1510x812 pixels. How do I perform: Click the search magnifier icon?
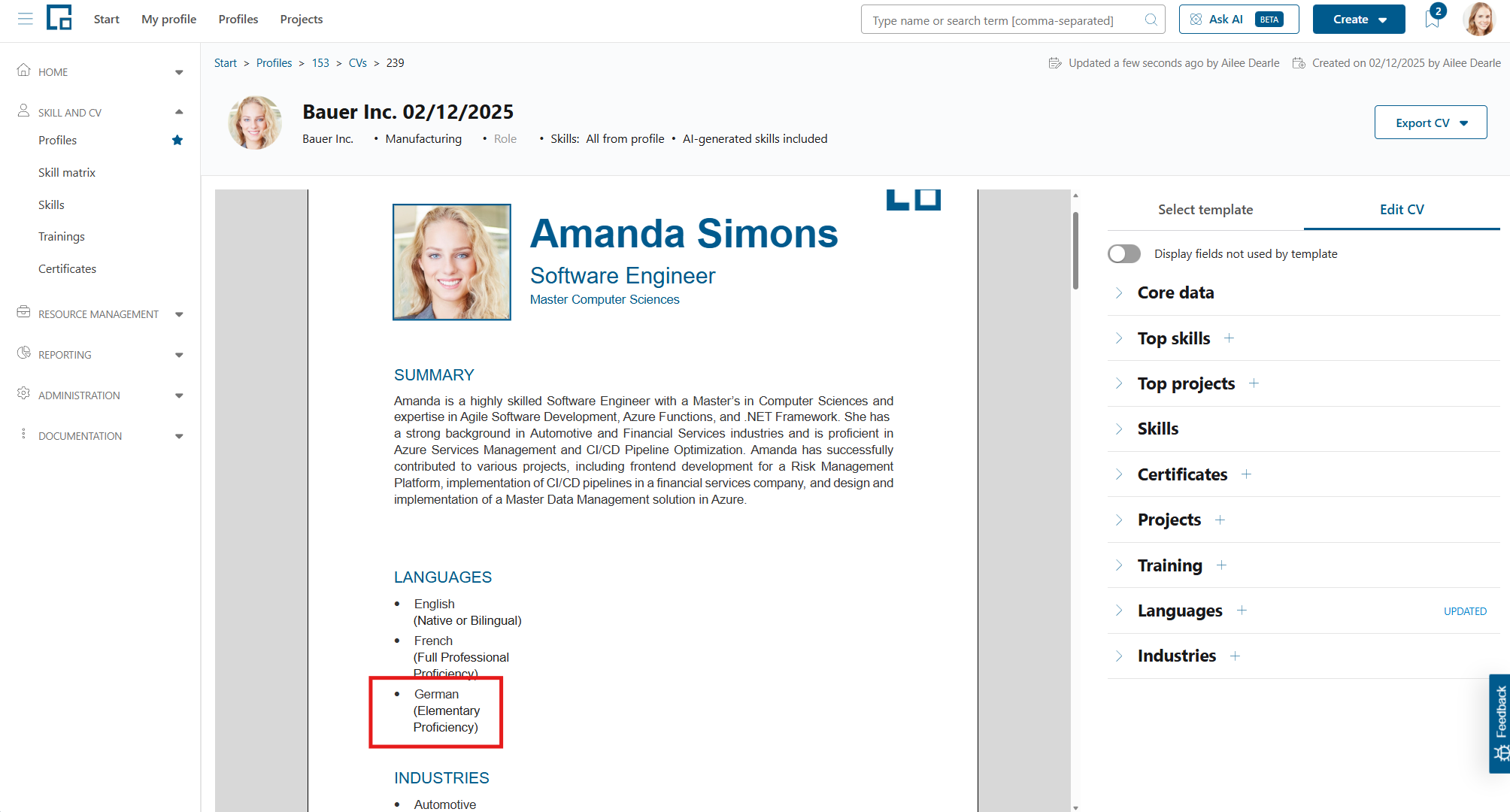pos(1151,20)
